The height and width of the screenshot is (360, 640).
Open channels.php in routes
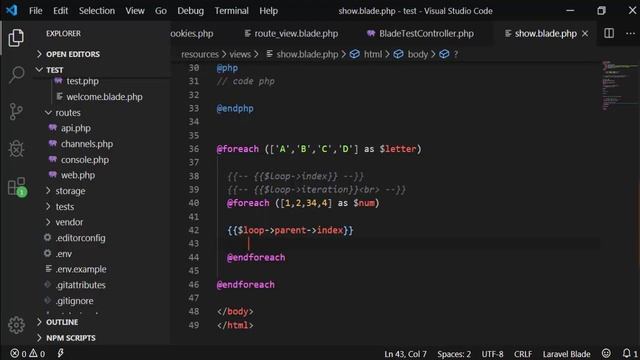[x=87, y=144]
